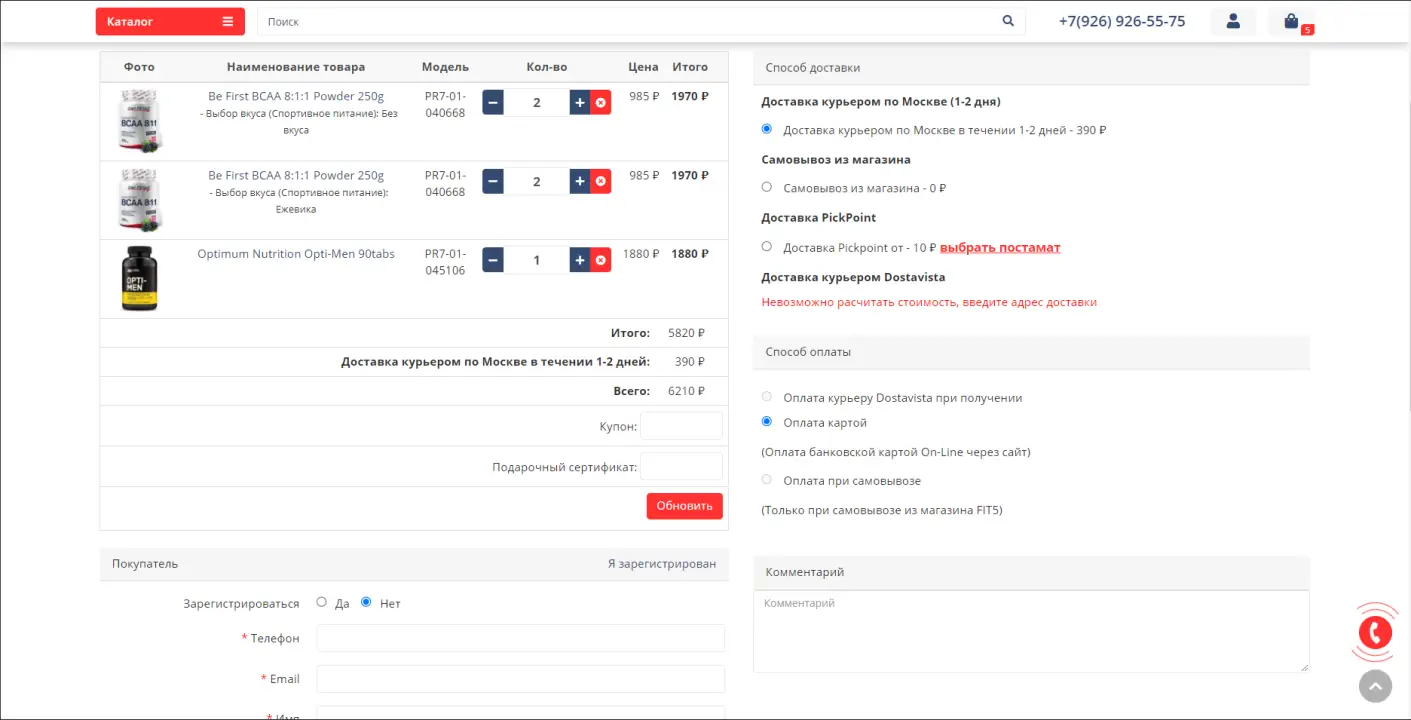
Task: Select Доставка Pickpoint radio option
Action: (767, 246)
